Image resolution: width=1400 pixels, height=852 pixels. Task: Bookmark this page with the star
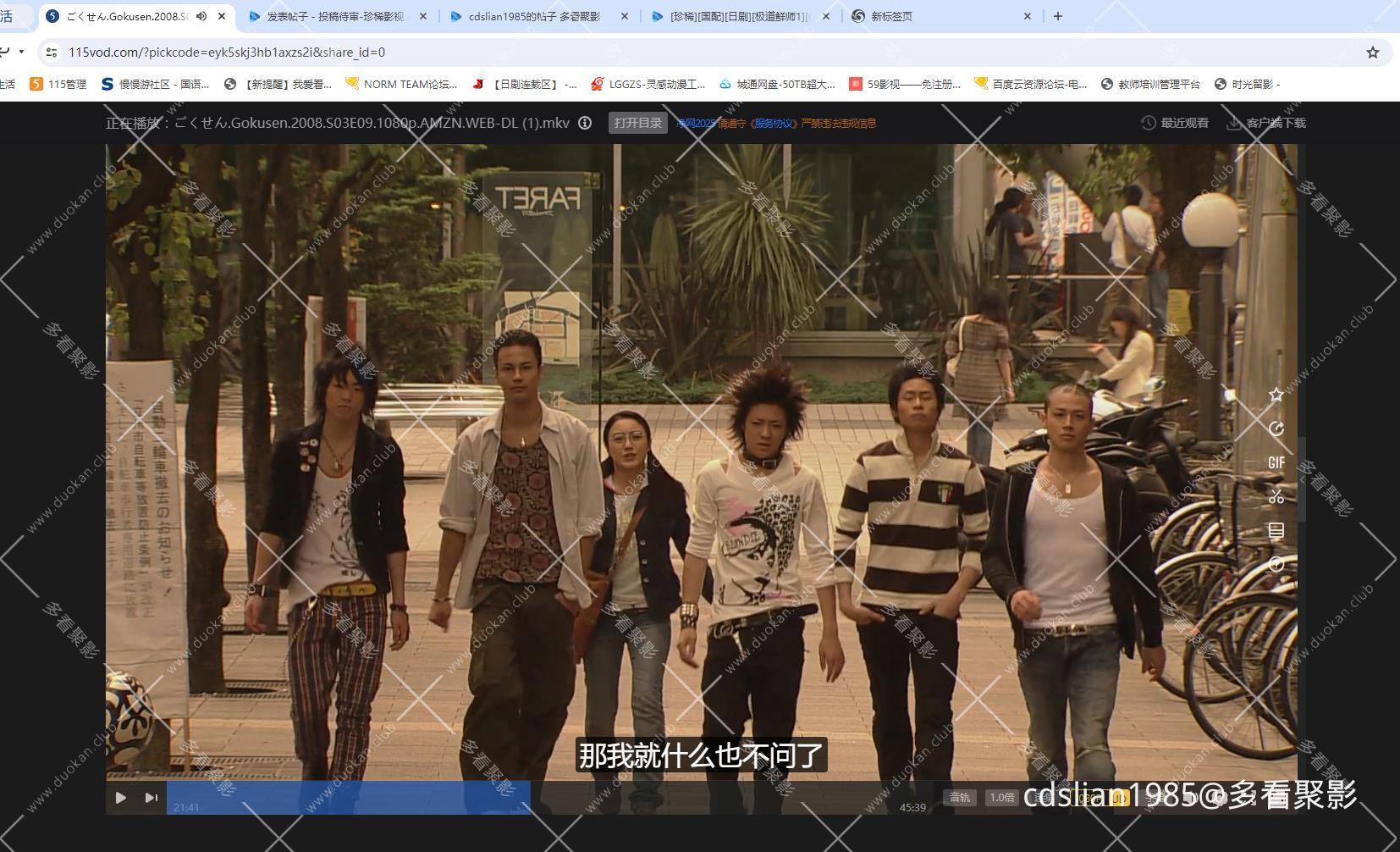(x=1372, y=53)
